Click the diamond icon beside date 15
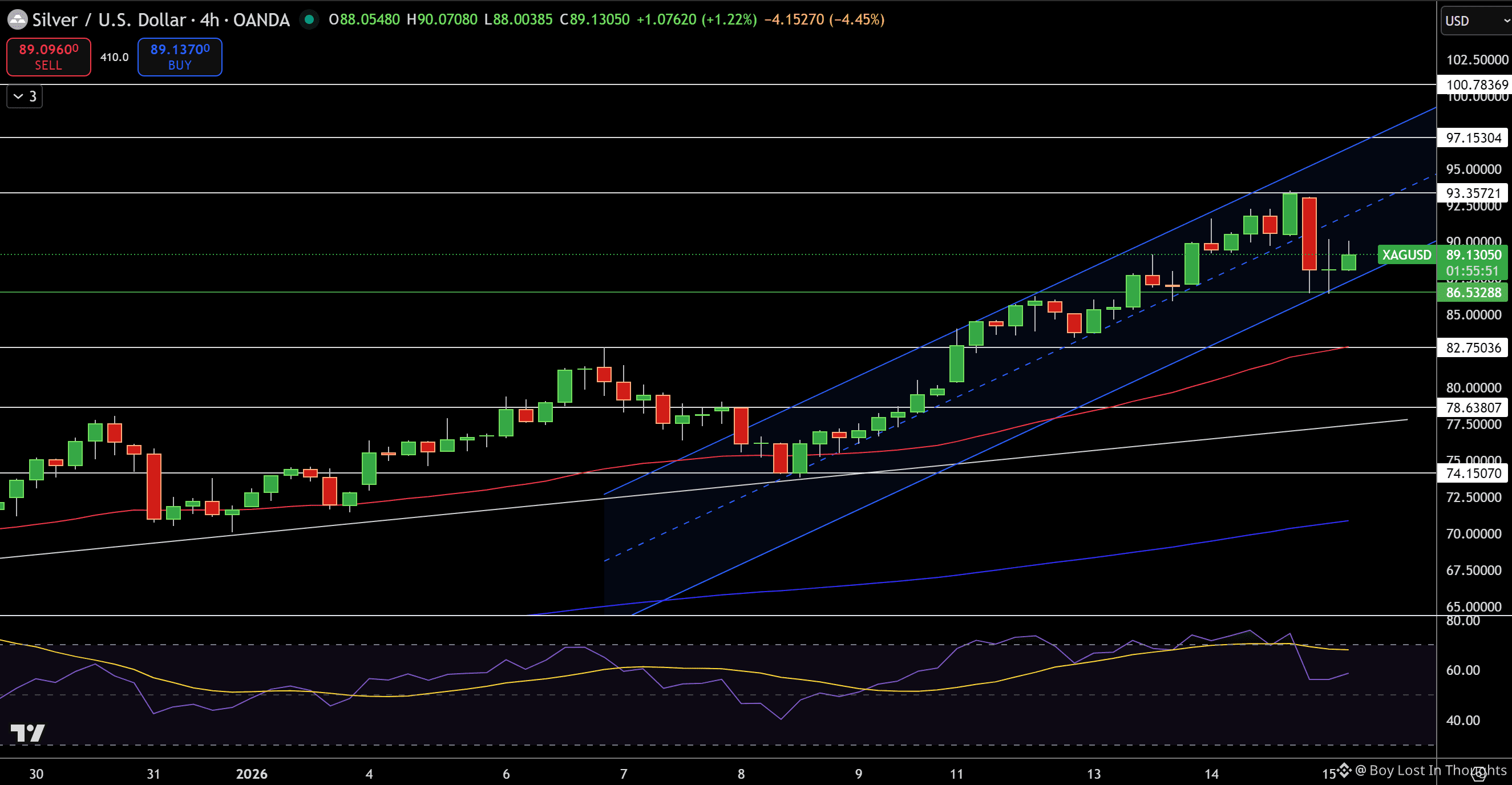The height and width of the screenshot is (785, 1512). [x=1345, y=770]
